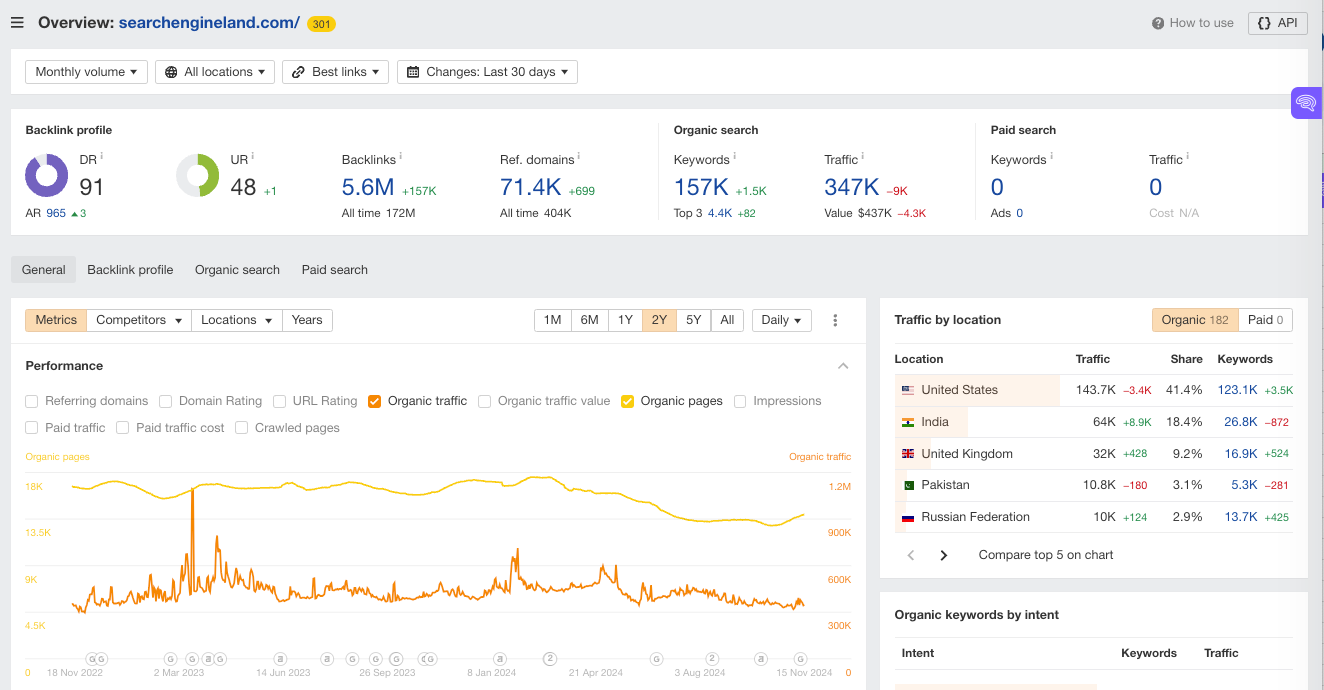1324x690 pixels.
Task: Click the 71.4K ref. domains value
Action: click(531, 187)
